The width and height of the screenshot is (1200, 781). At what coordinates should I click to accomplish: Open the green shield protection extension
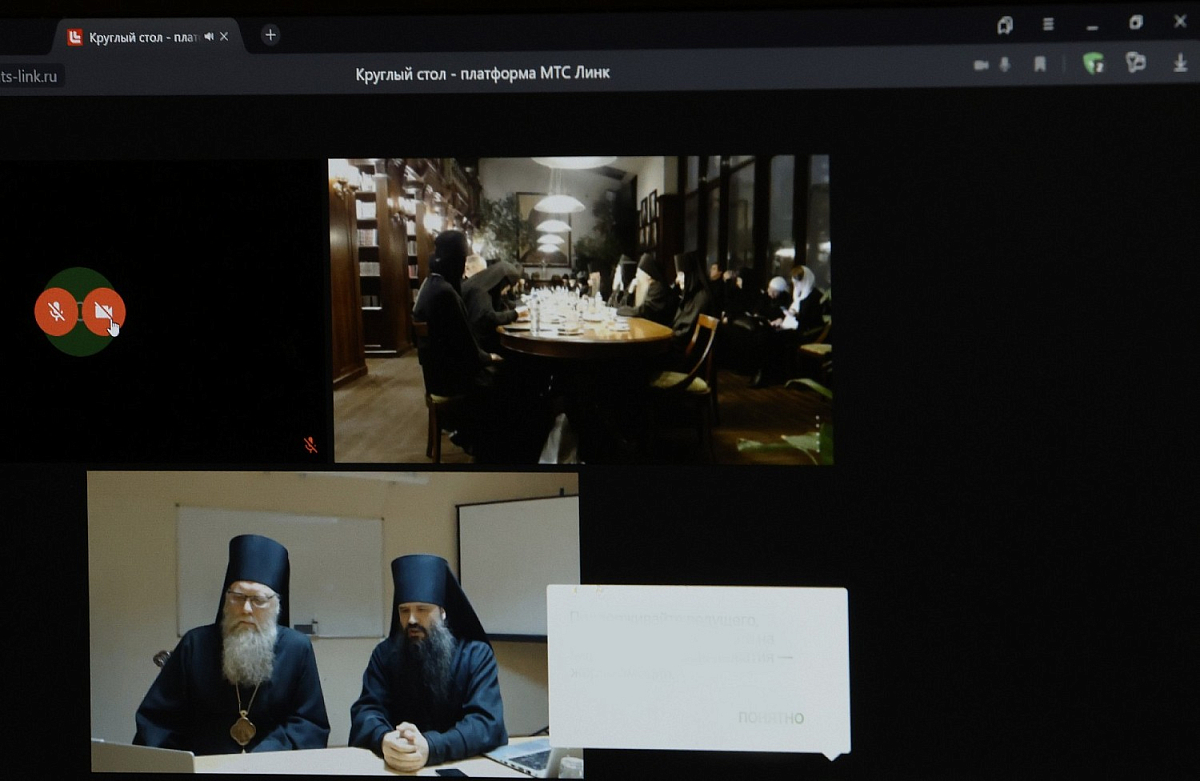click(1094, 63)
